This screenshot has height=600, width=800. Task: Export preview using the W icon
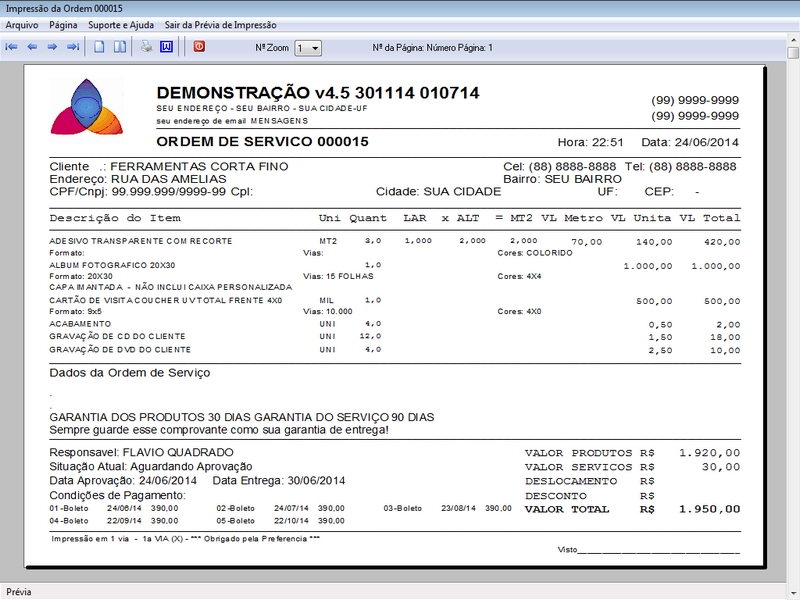(166, 47)
